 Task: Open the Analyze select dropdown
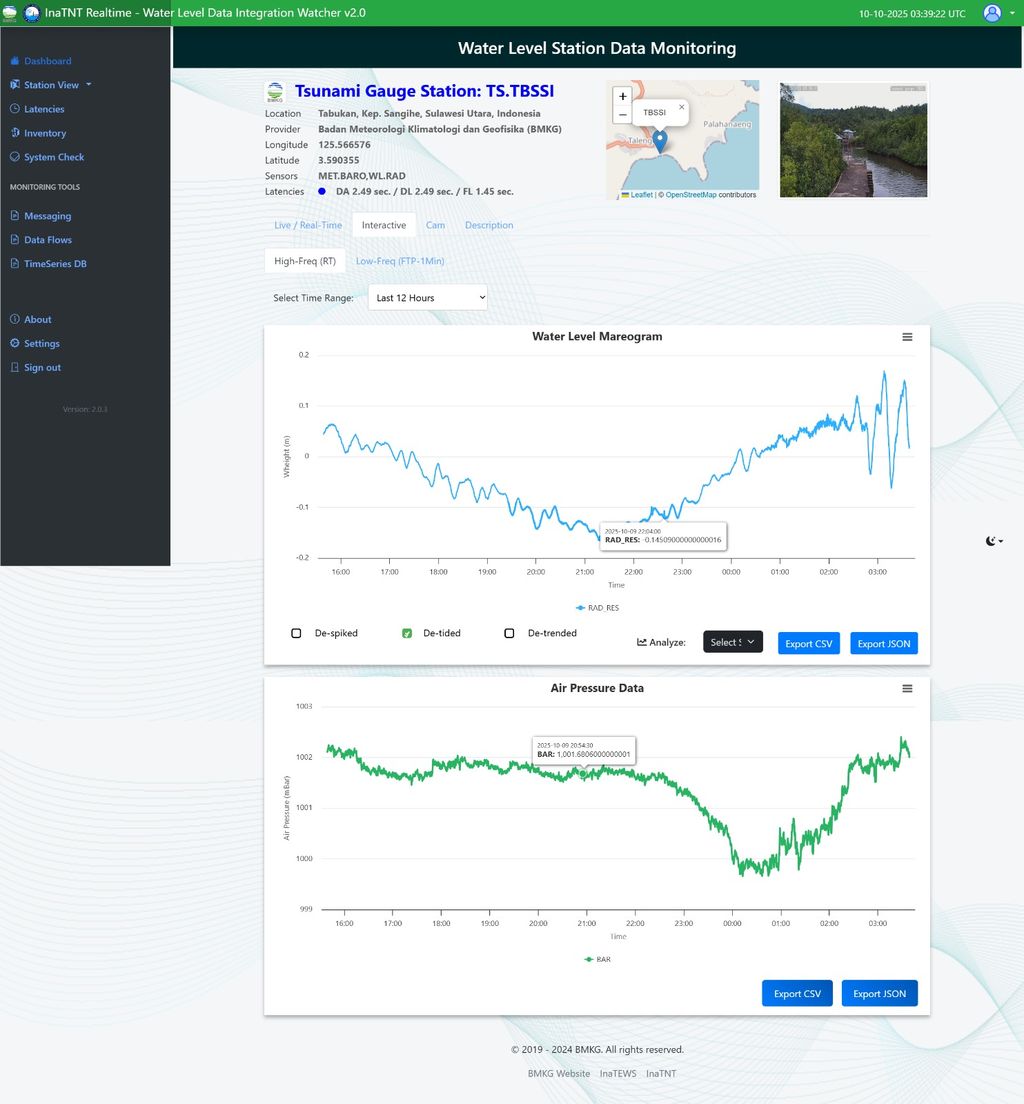pos(732,643)
